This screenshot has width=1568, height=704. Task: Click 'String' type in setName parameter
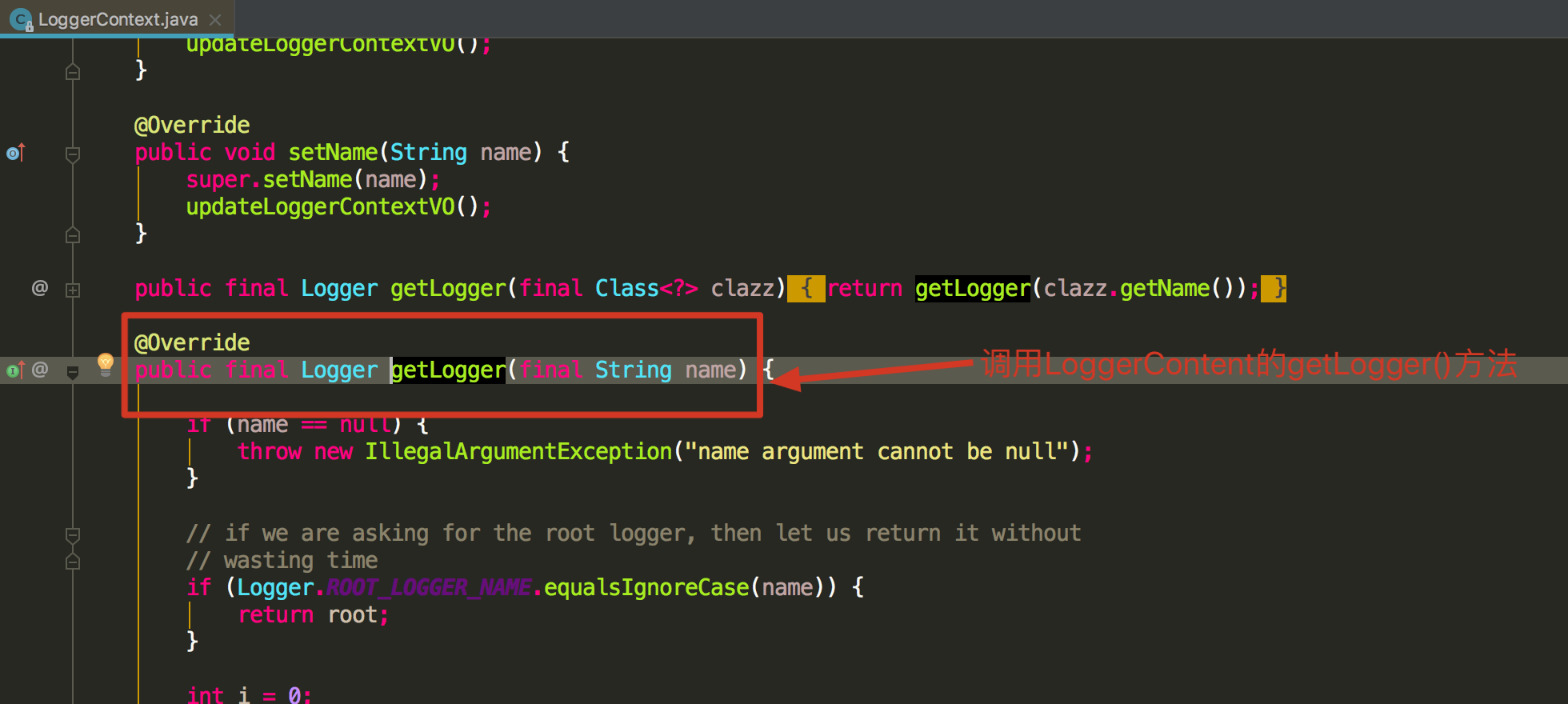[429, 152]
